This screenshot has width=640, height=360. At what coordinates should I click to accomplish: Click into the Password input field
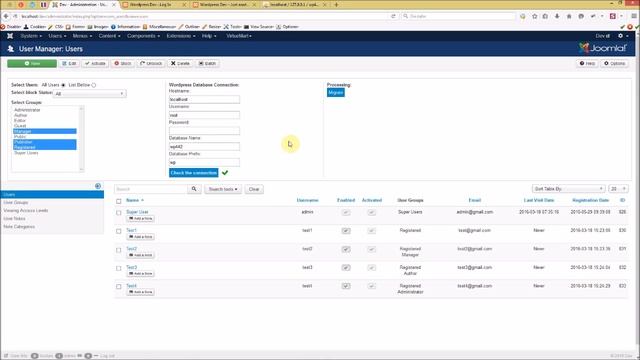[x=204, y=131]
